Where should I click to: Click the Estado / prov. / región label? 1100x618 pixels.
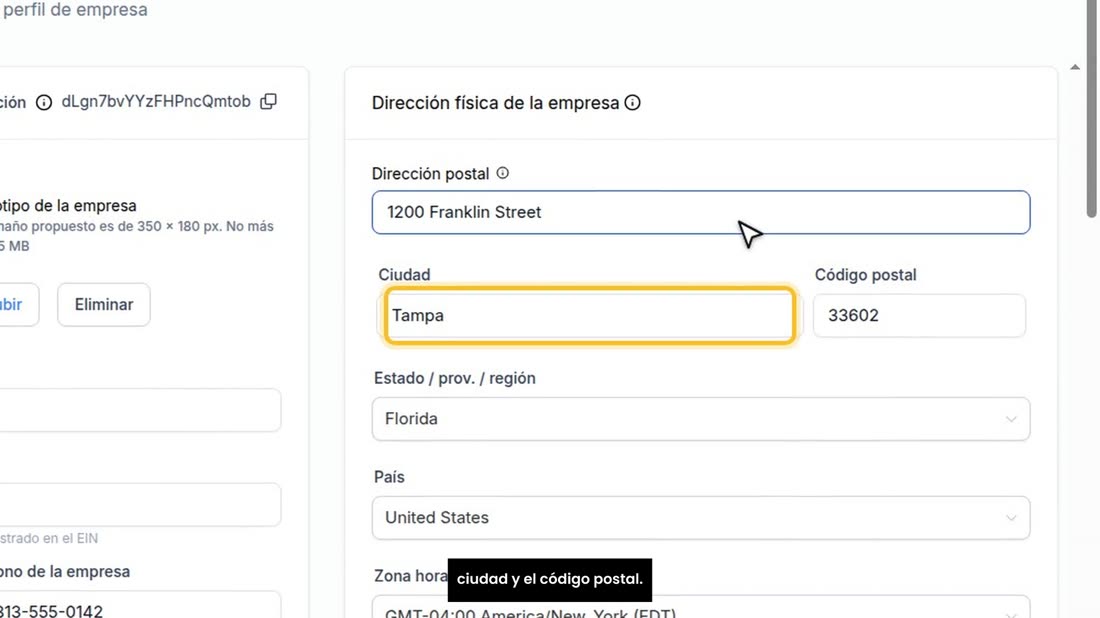455,378
